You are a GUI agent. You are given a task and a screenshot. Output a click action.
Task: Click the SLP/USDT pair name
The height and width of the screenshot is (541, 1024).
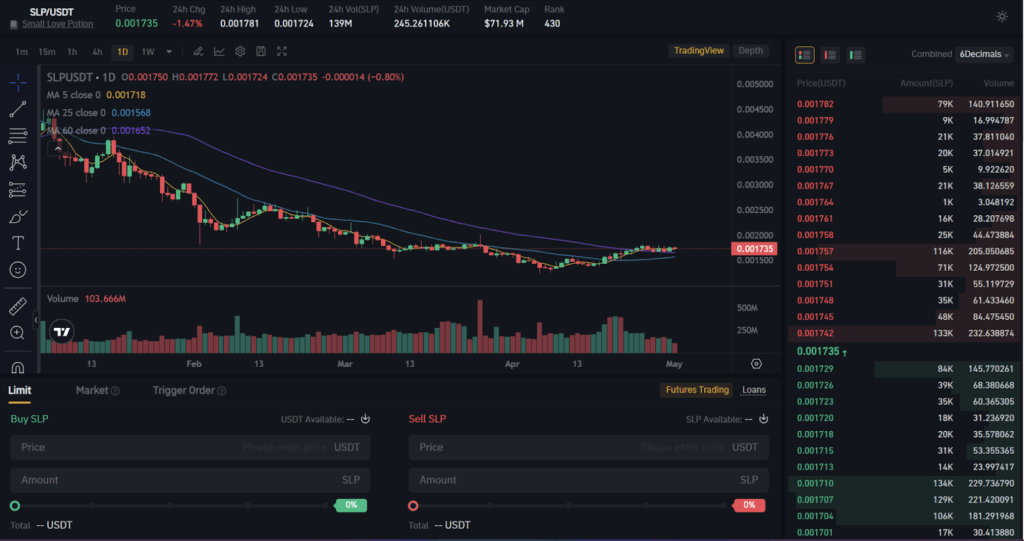(52, 12)
